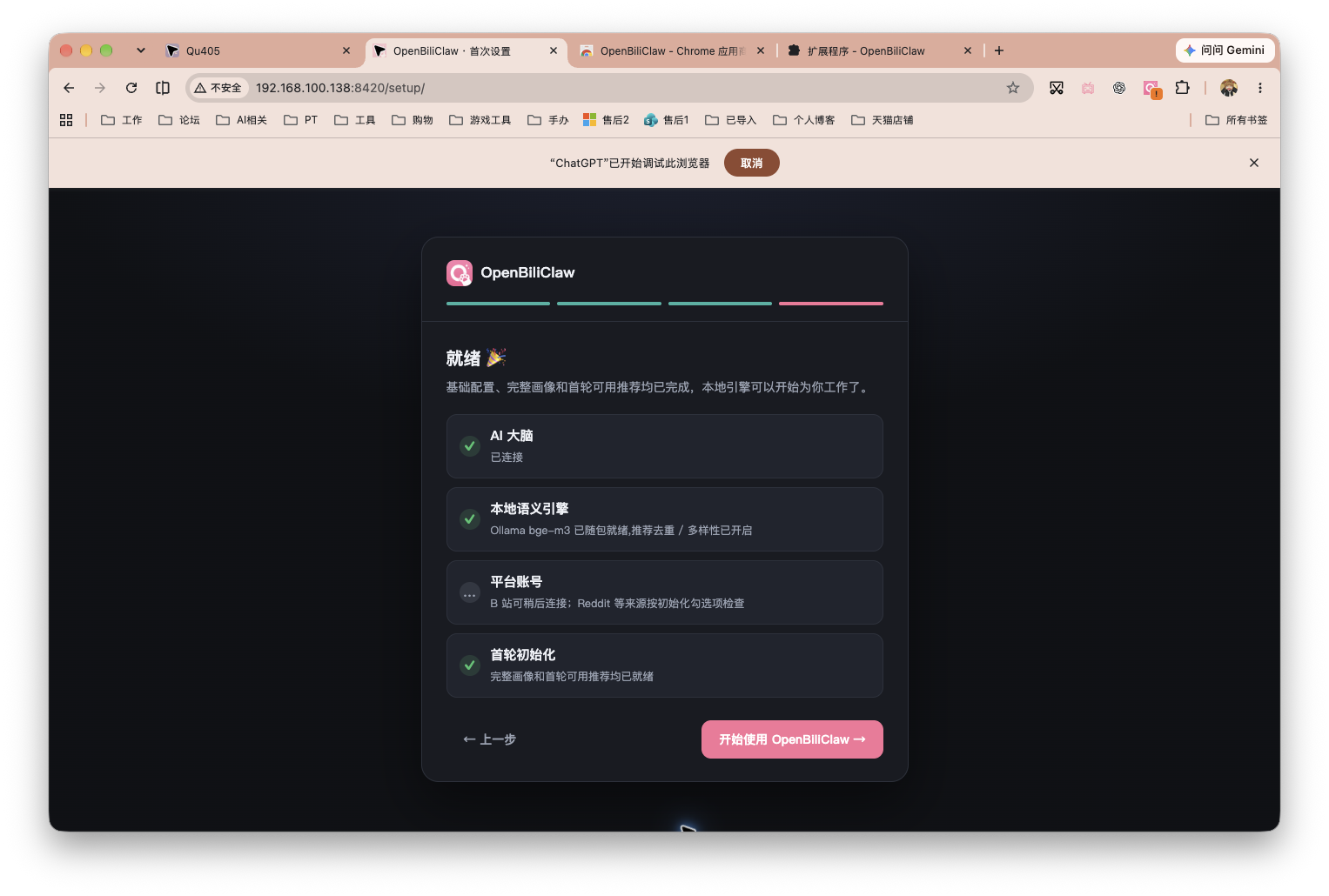Close the Qu405 tab
This screenshot has height=896, width=1329.
346,50
